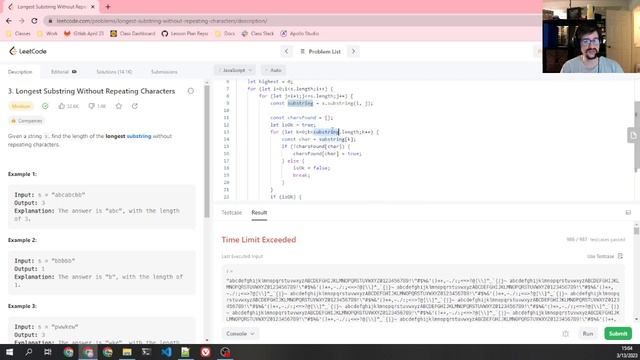Open the Submissions tab

164,72
